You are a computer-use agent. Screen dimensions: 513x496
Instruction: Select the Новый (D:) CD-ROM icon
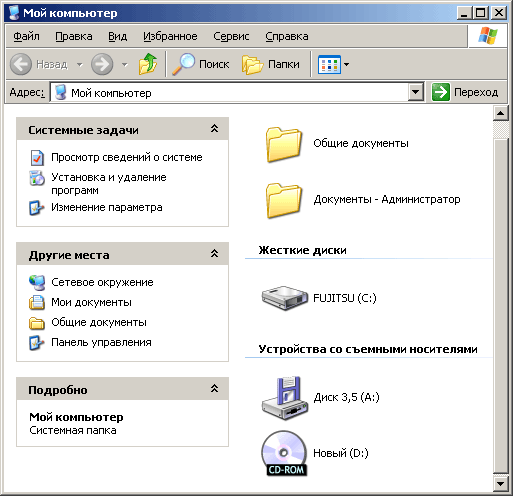pos(284,453)
